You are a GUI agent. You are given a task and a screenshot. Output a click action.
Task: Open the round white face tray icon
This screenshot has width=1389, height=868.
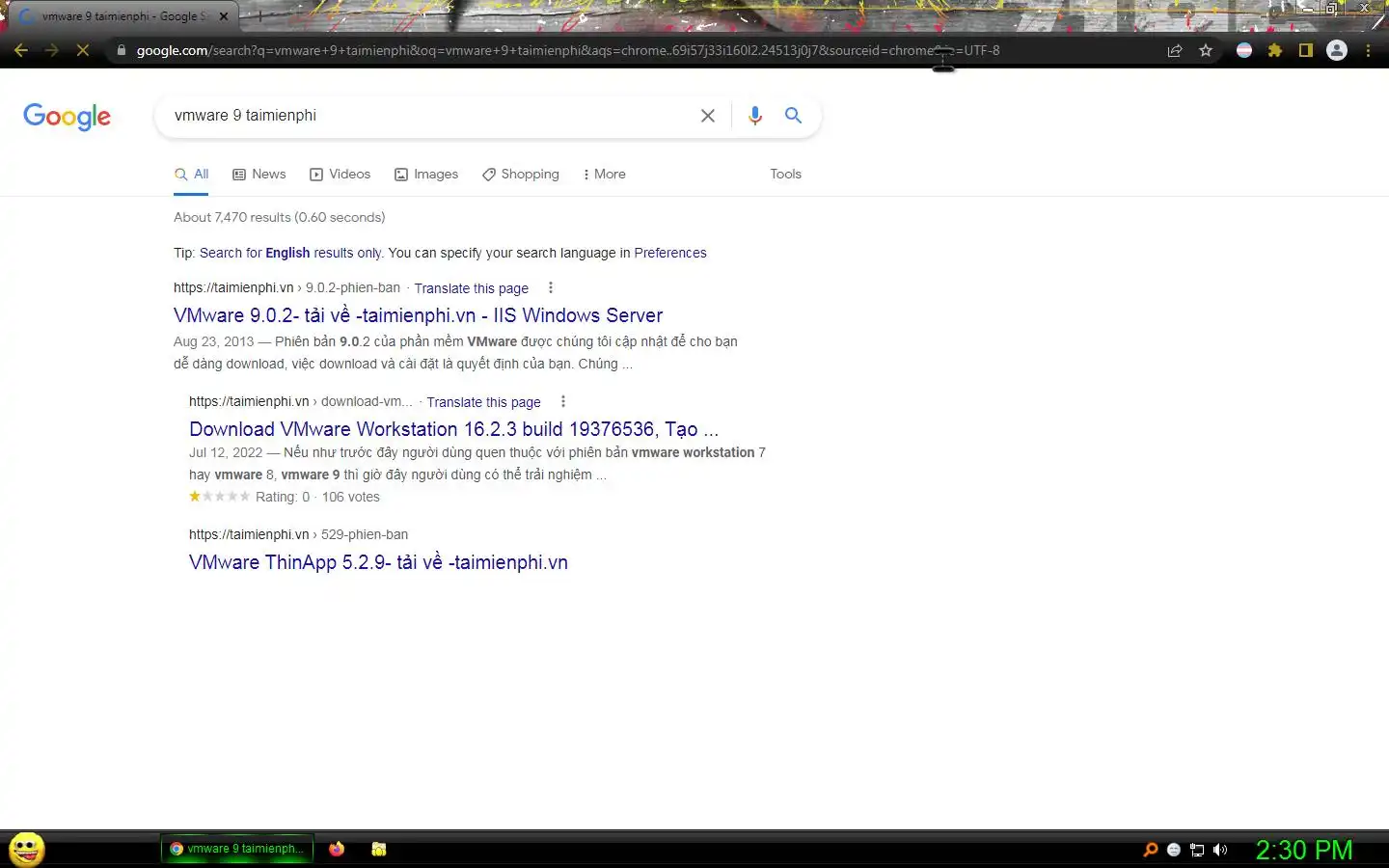[x=1174, y=850]
